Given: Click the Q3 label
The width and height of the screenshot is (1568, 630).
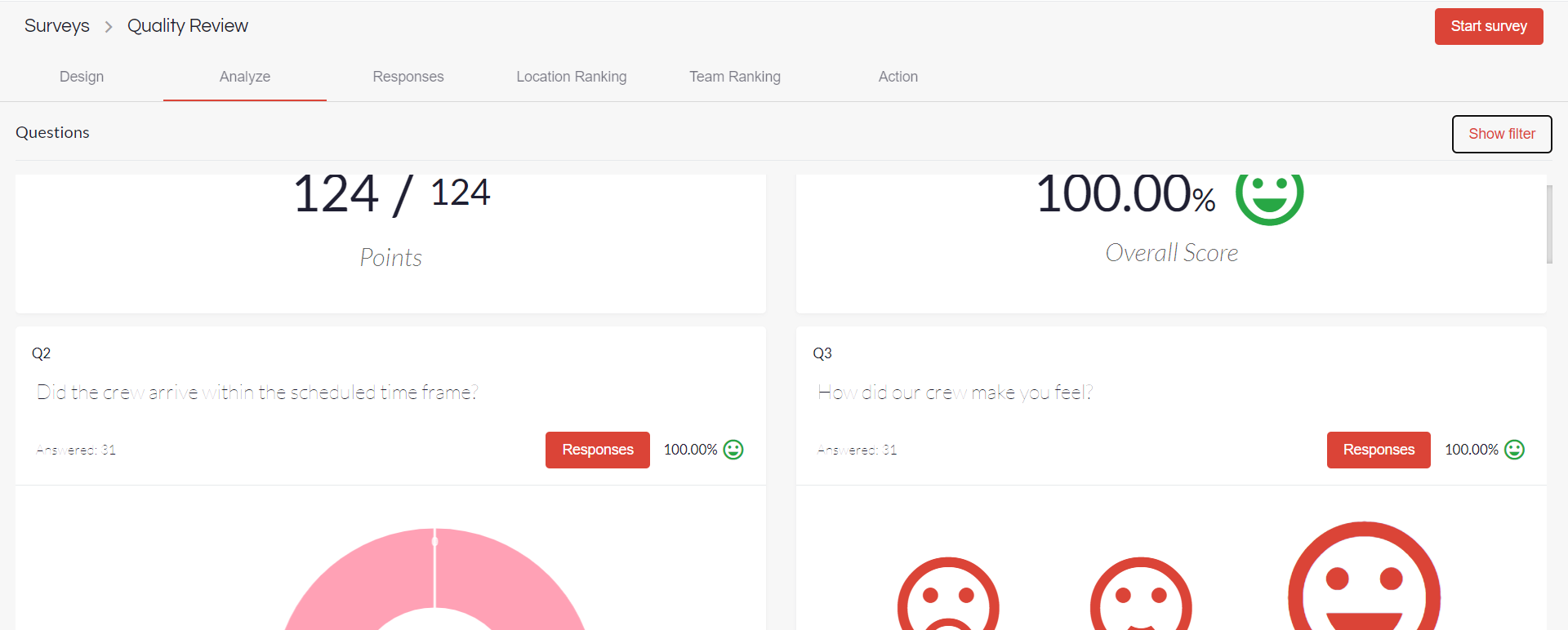Looking at the screenshot, I should 822,353.
